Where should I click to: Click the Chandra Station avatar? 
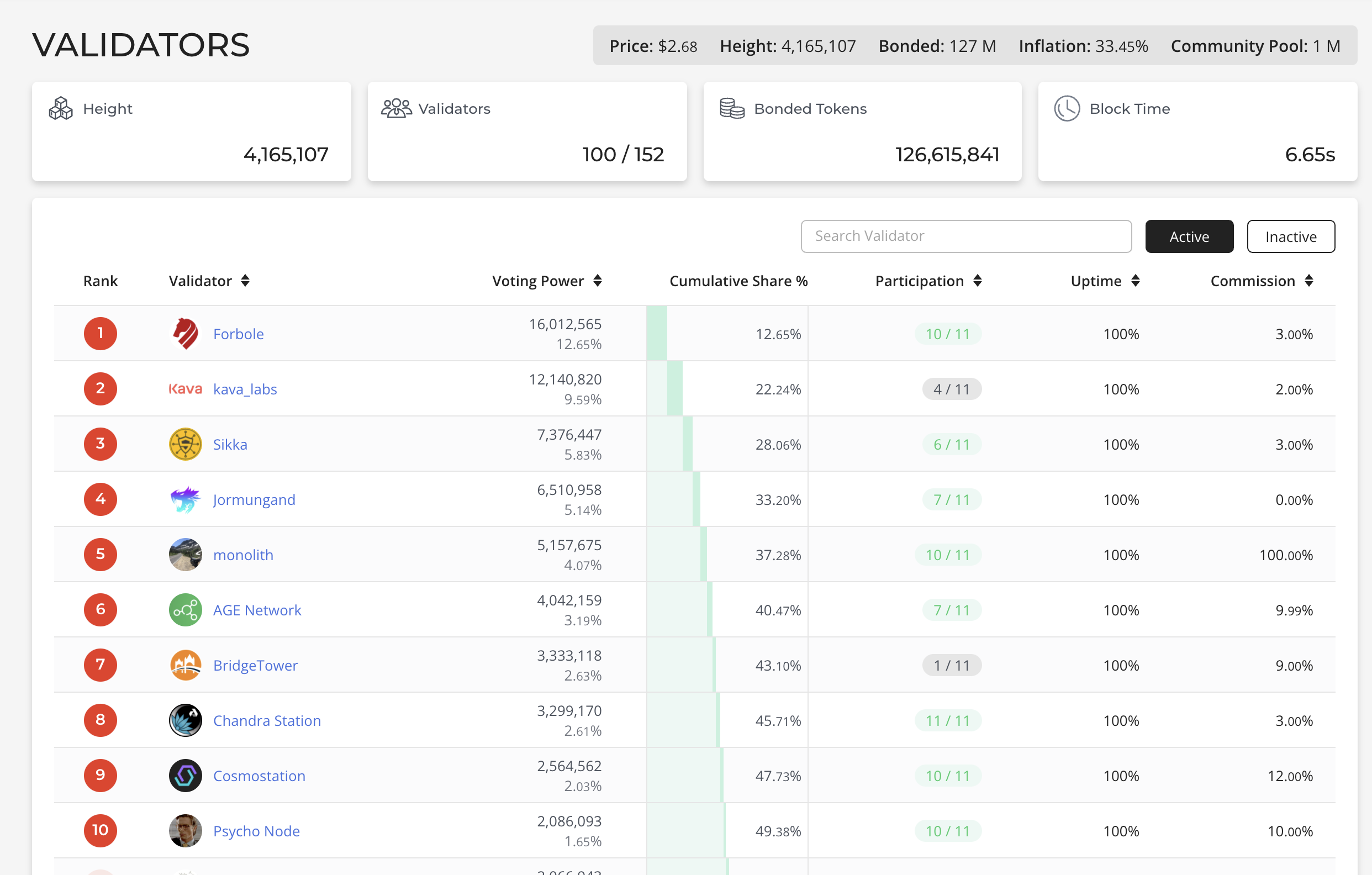pyautogui.click(x=185, y=721)
